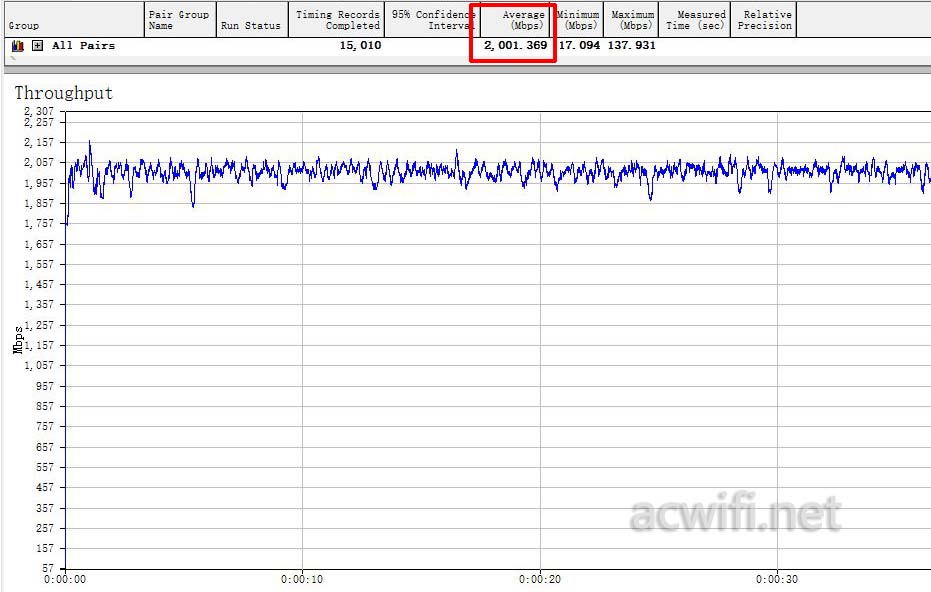
Task: Click Timing Records Completed column header
Action: pyautogui.click(x=337, y=20)
